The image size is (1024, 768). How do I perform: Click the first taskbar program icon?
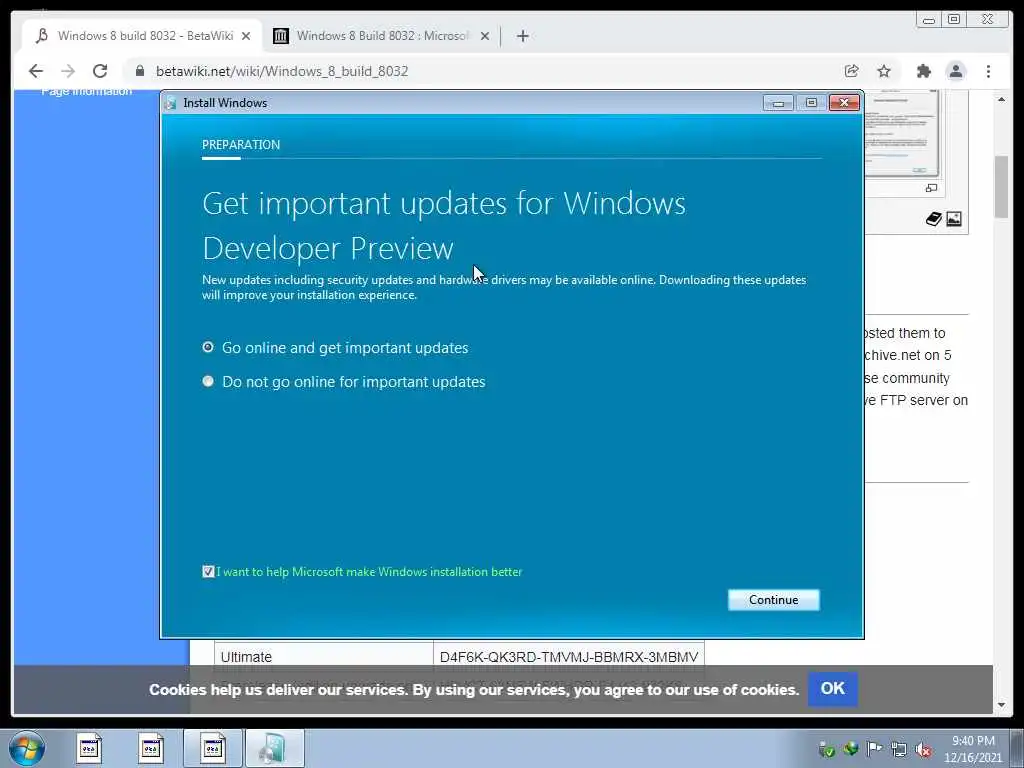pos(89,748)
